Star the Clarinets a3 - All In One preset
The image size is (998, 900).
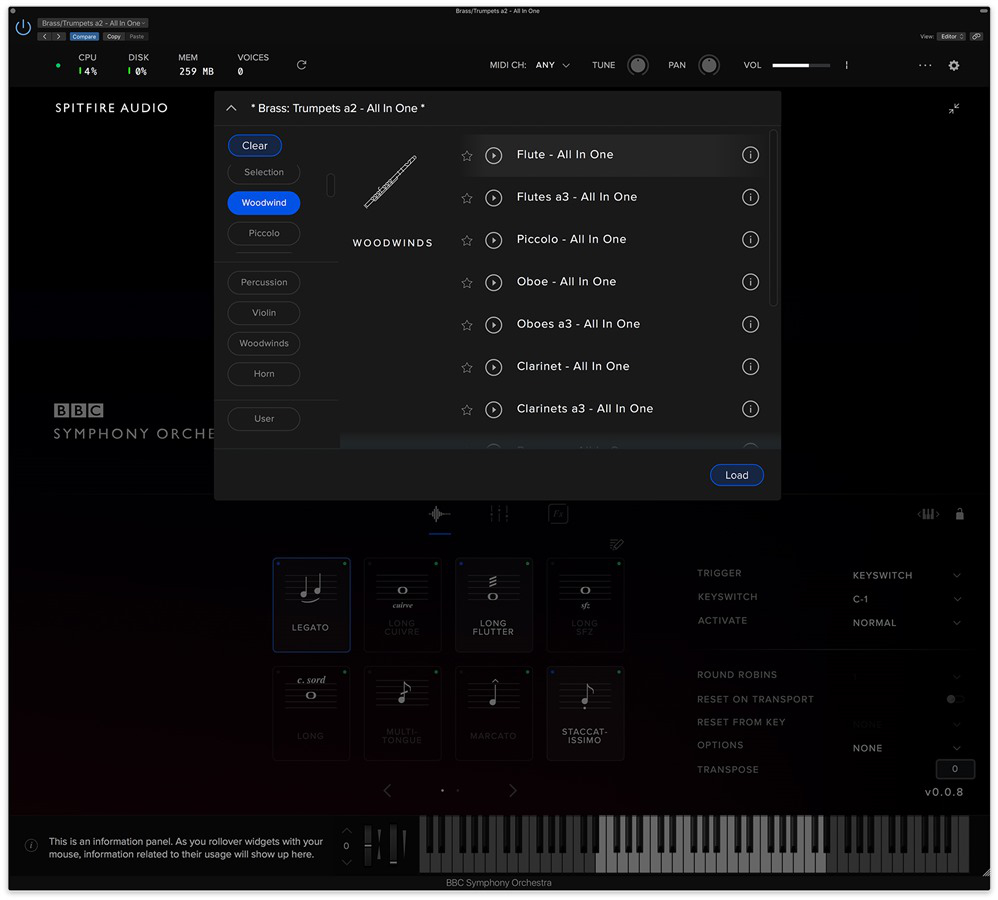tap(467, 410)
